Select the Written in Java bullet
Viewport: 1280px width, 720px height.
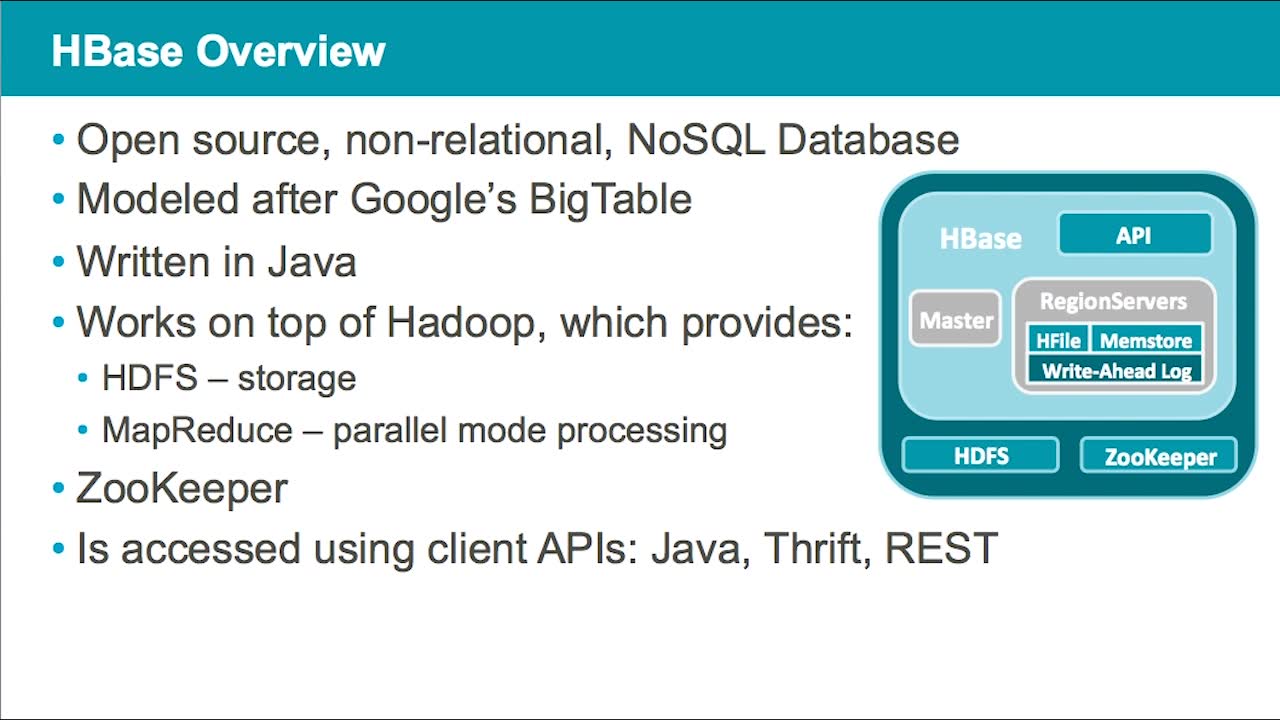216,261
